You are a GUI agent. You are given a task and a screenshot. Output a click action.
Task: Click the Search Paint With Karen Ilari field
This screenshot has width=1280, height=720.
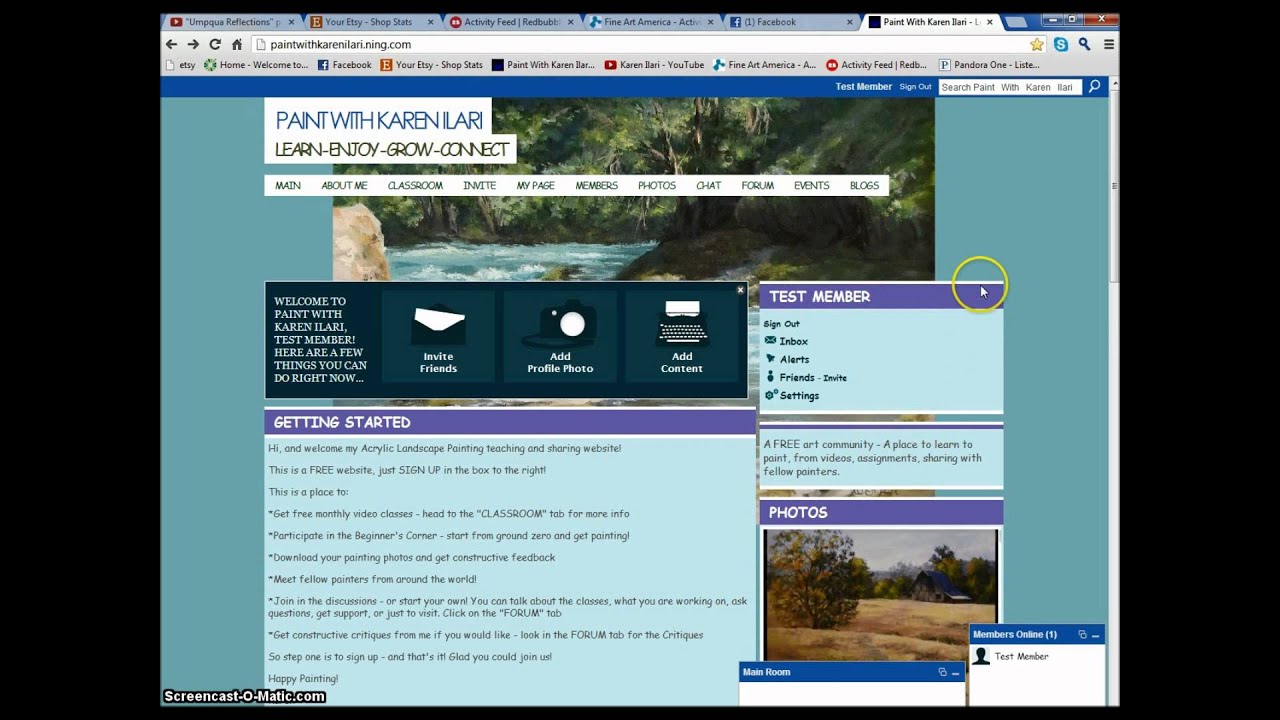click(1010, 87)
